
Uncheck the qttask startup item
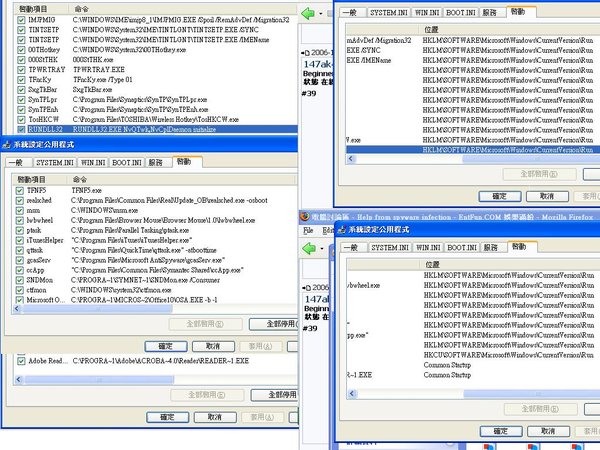click(x=20, y=250)
